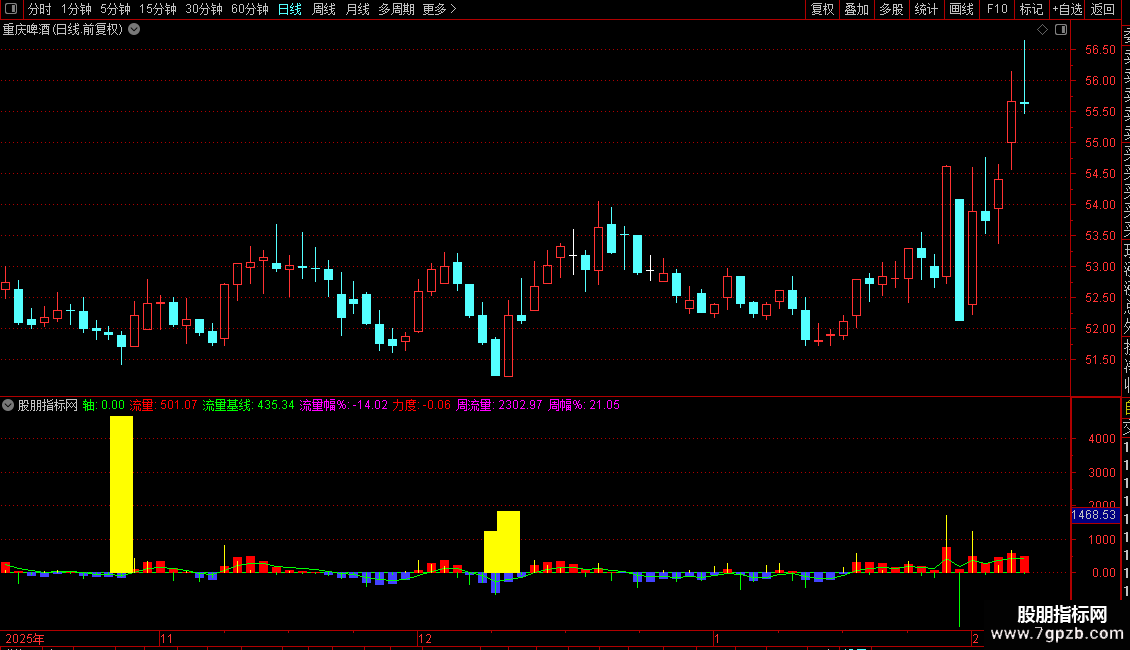Click the 周流量: 2302.97 value
The height and width of the screenshot is (650, 1130).
499,405
